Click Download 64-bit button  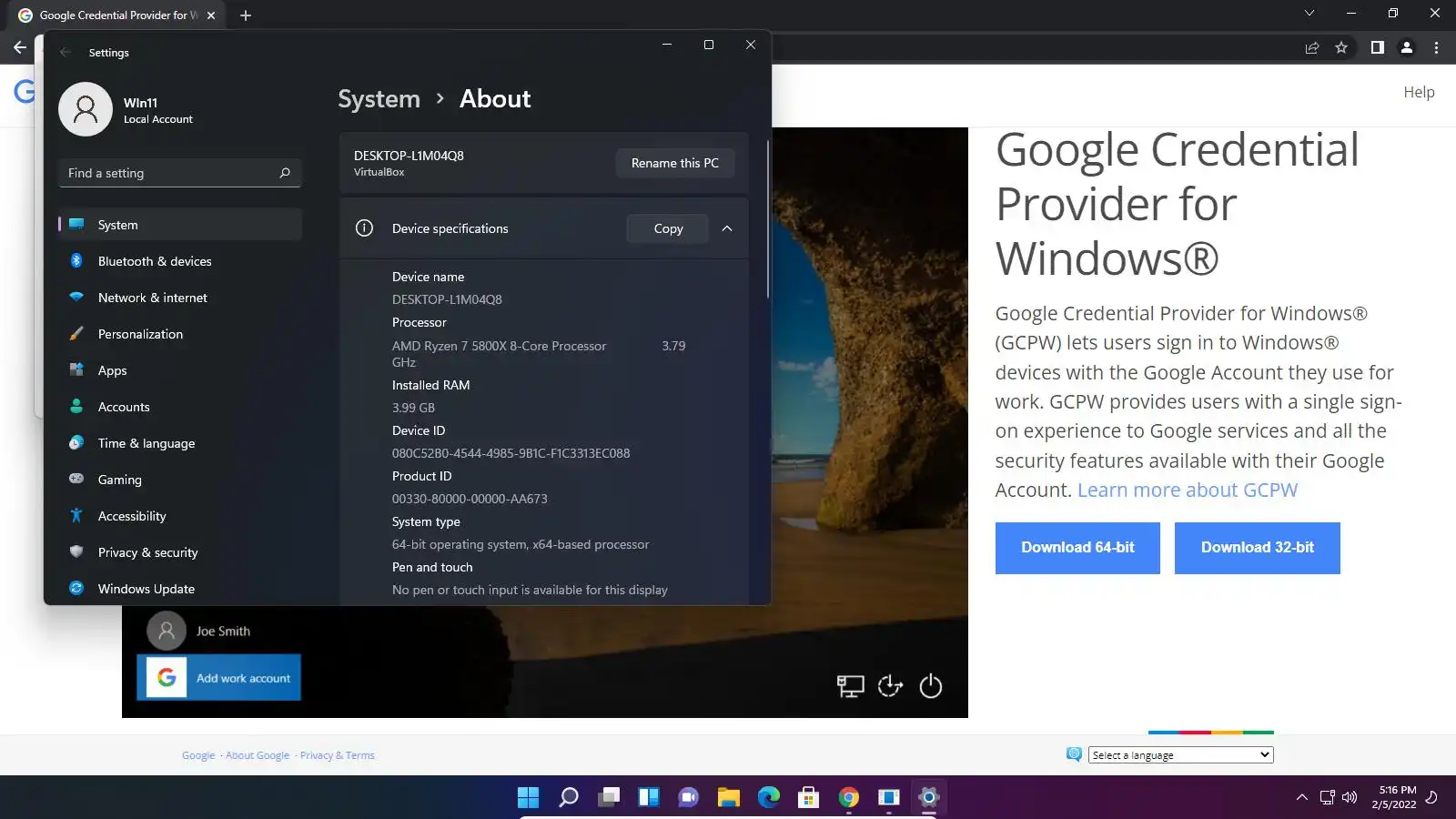(1077, 548)
